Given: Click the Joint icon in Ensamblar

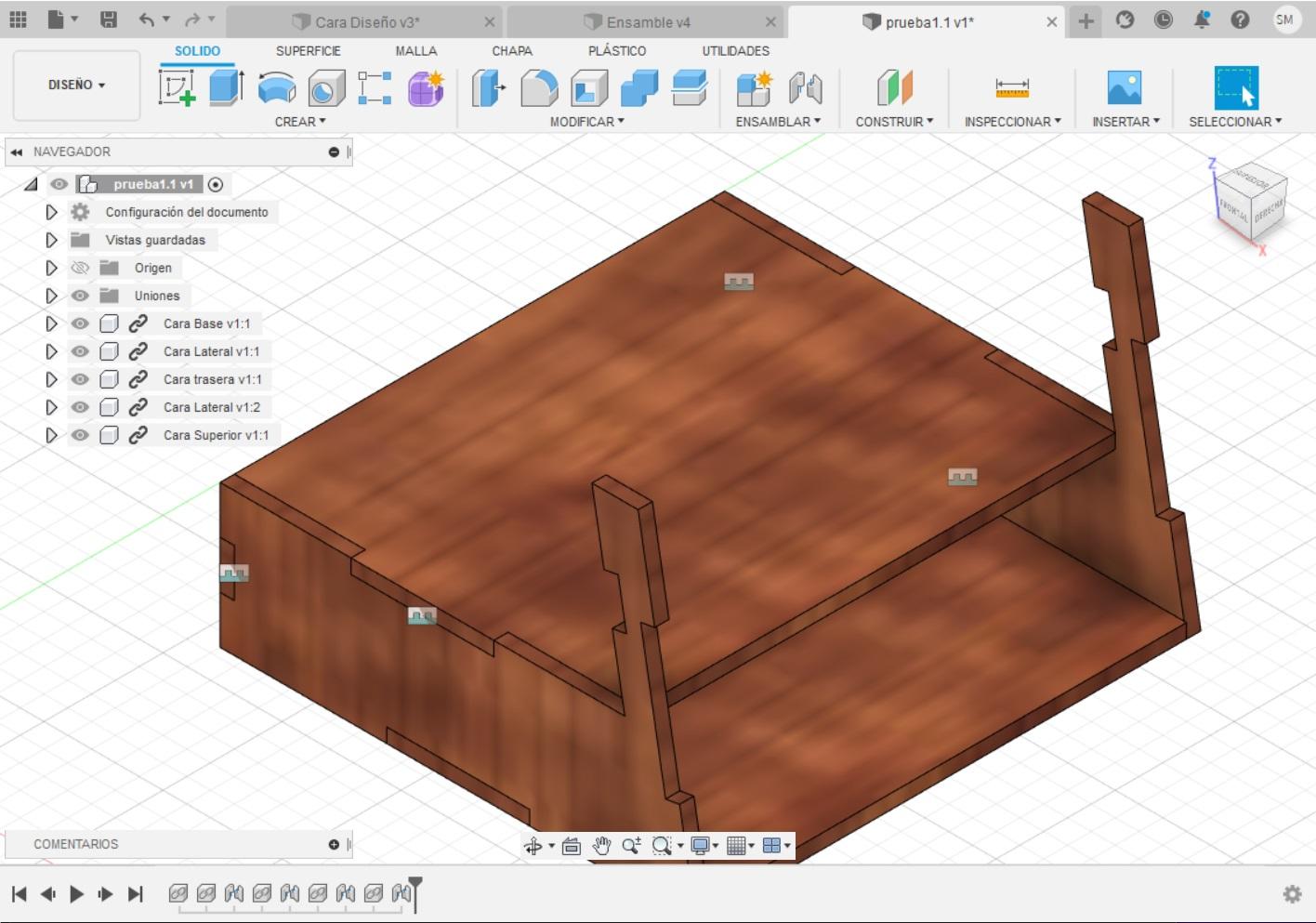Looking at the screenshot, I should 805,88.
